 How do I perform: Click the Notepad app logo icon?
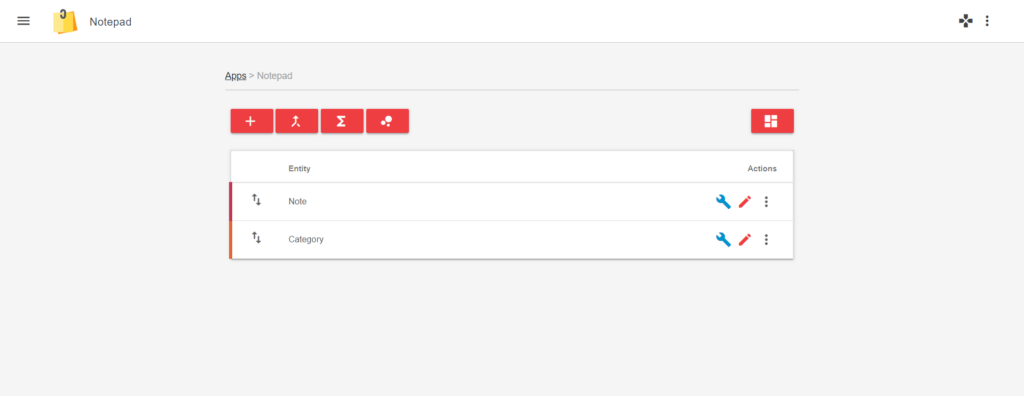click(65, 22)
